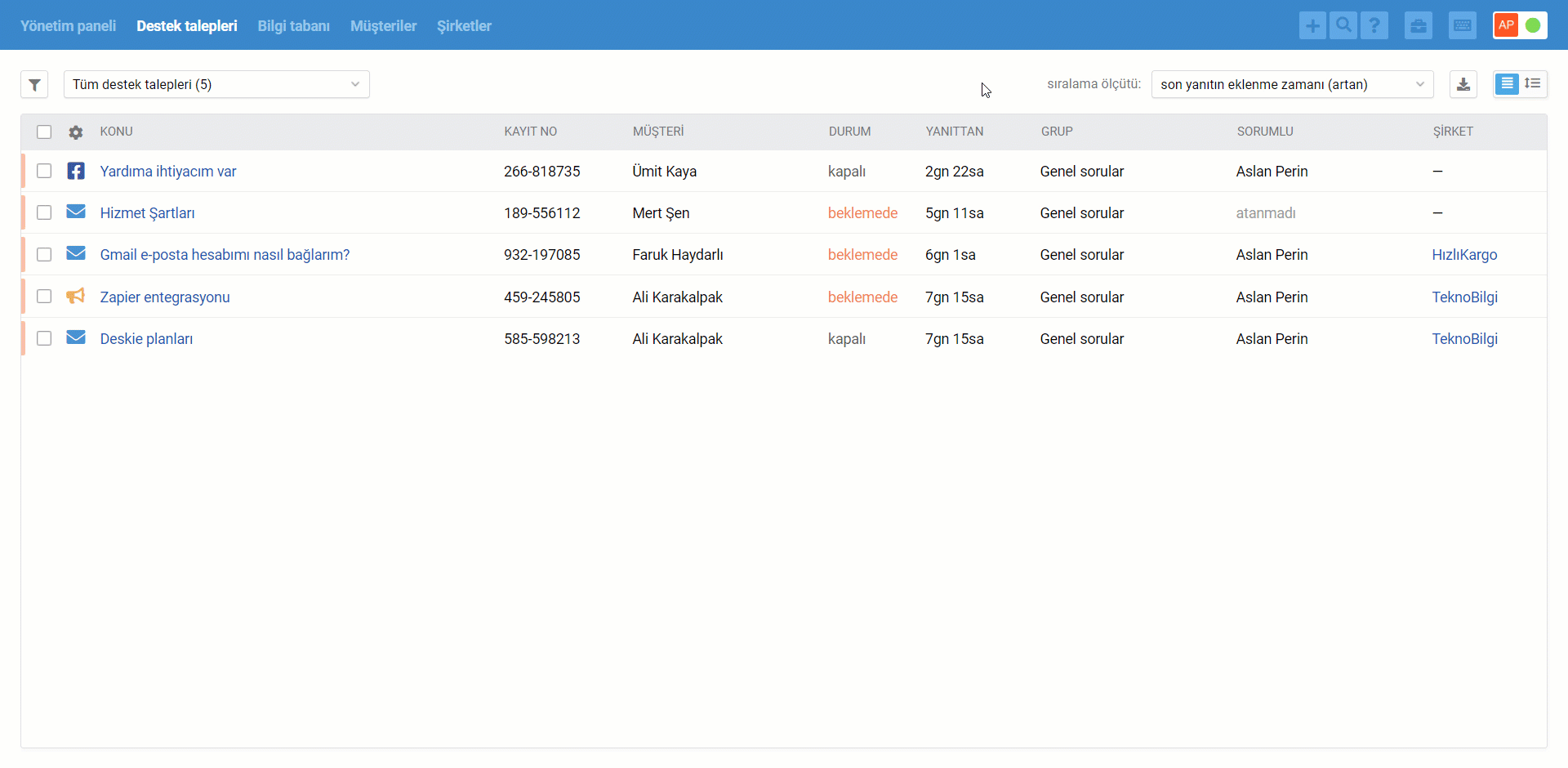Click envelope icon of Gmail e-posta ticket

click(x=76, y=254)
